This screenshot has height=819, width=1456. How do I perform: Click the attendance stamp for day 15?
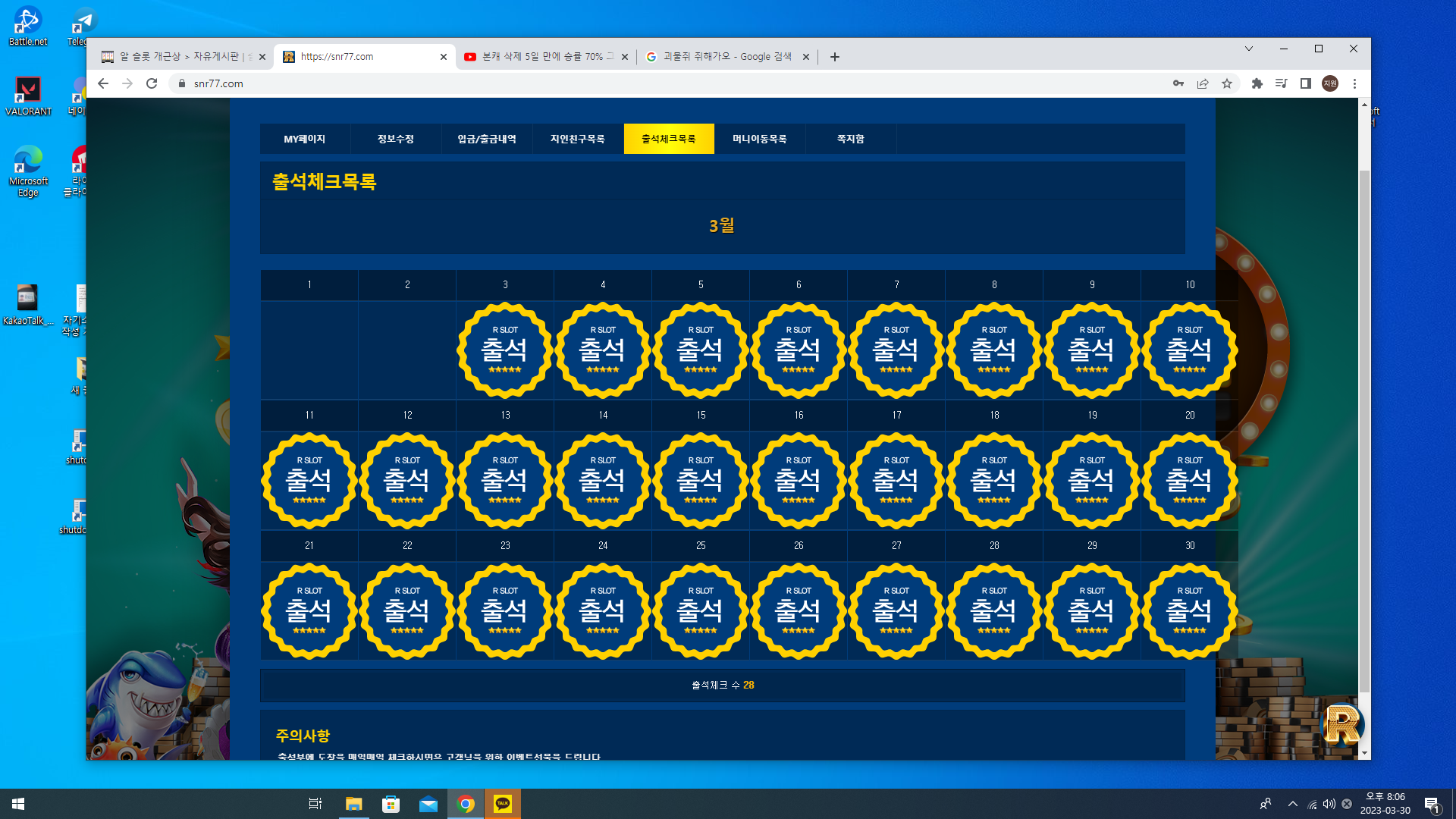click(x=701, y=481)
